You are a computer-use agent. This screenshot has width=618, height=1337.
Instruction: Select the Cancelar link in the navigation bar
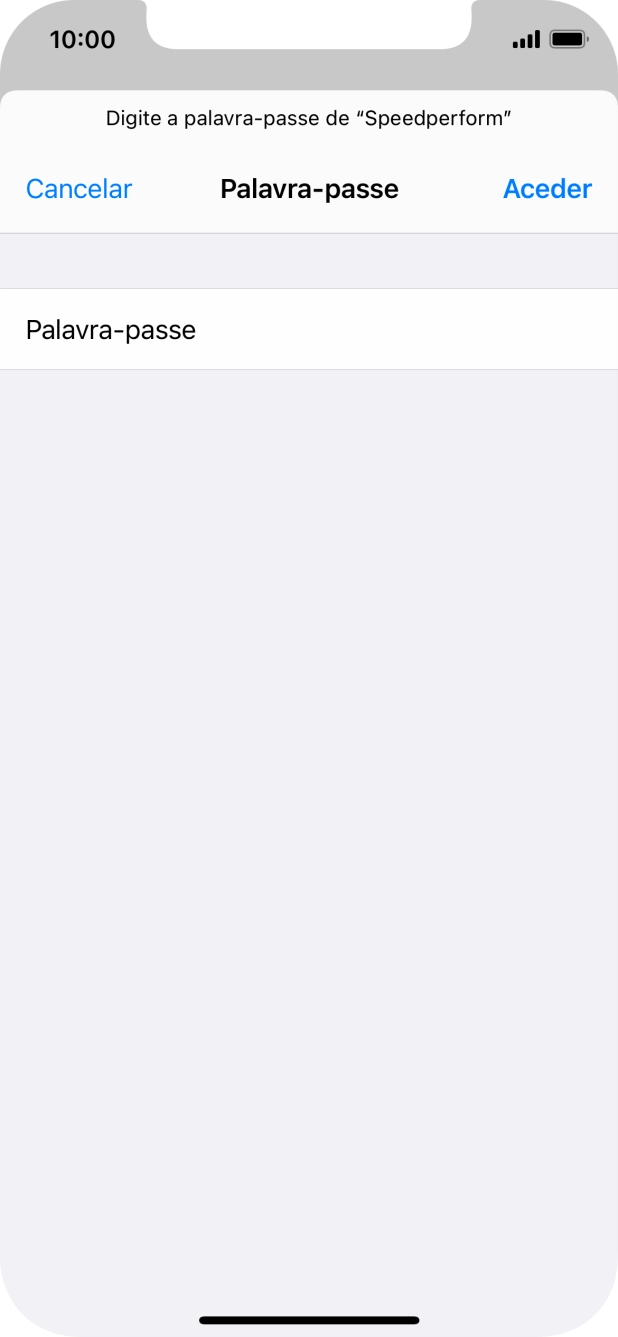[79, 189]
